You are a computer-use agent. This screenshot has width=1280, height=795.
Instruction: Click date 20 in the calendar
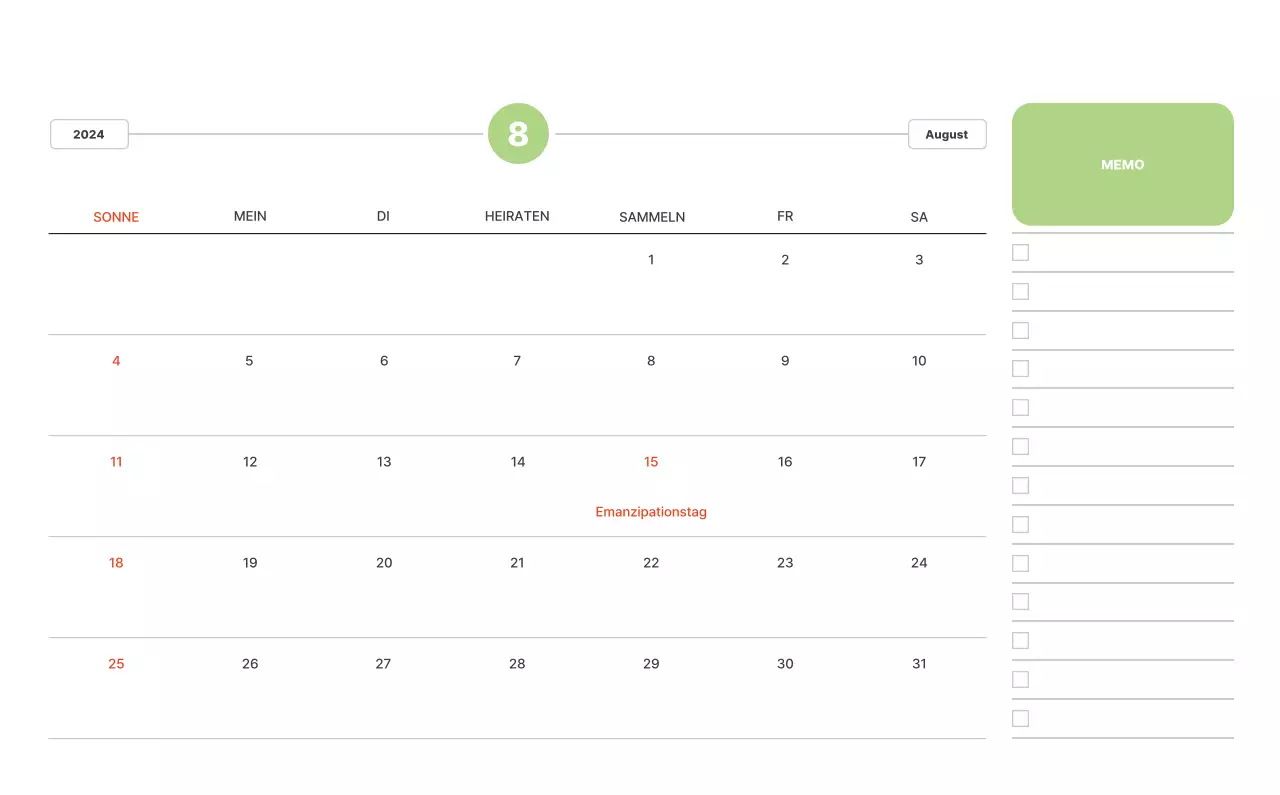pos(384,563)
